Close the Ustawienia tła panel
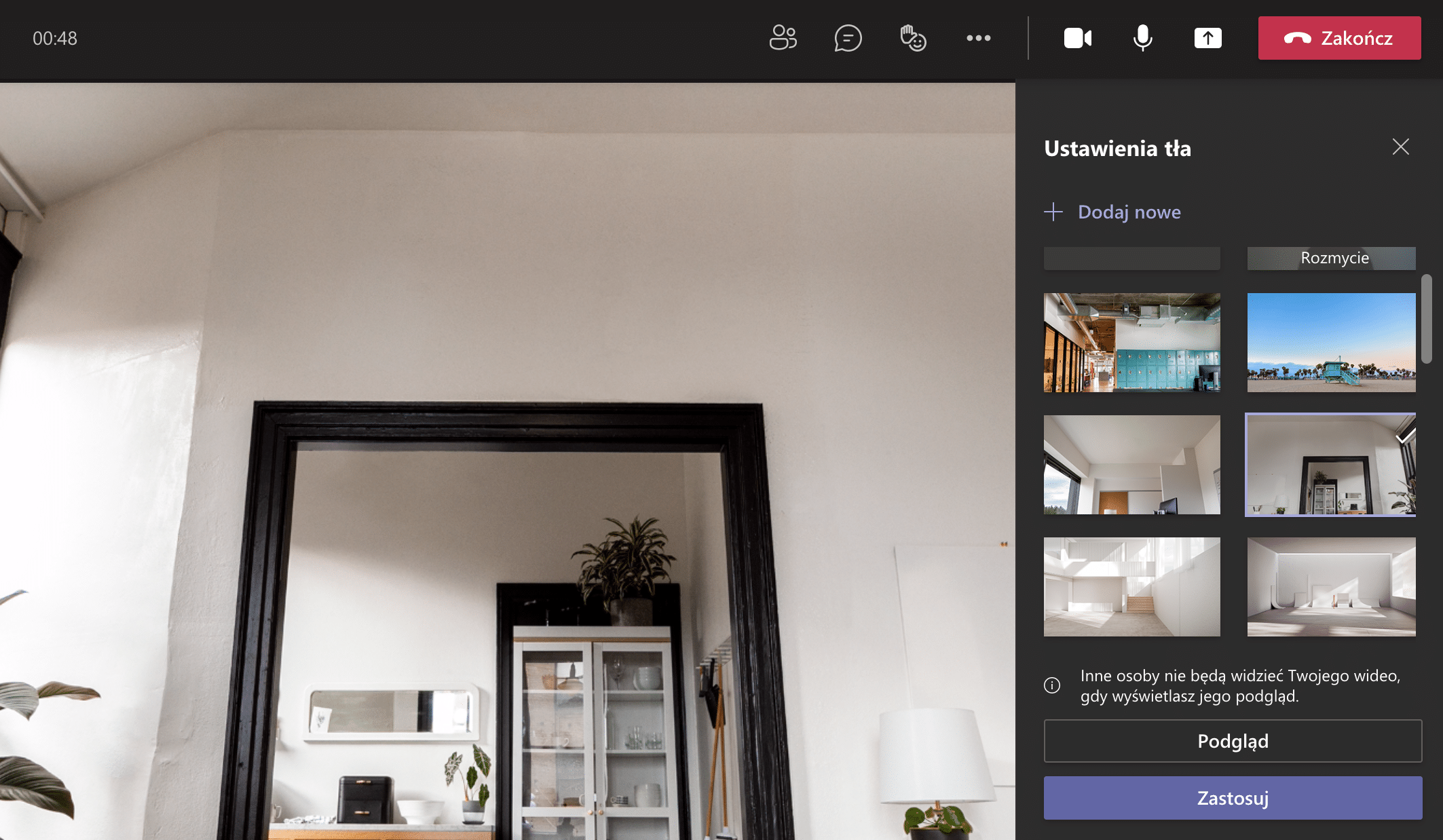The width and height of the screenshot is (1443, 840). click(x=1400, y=147)
